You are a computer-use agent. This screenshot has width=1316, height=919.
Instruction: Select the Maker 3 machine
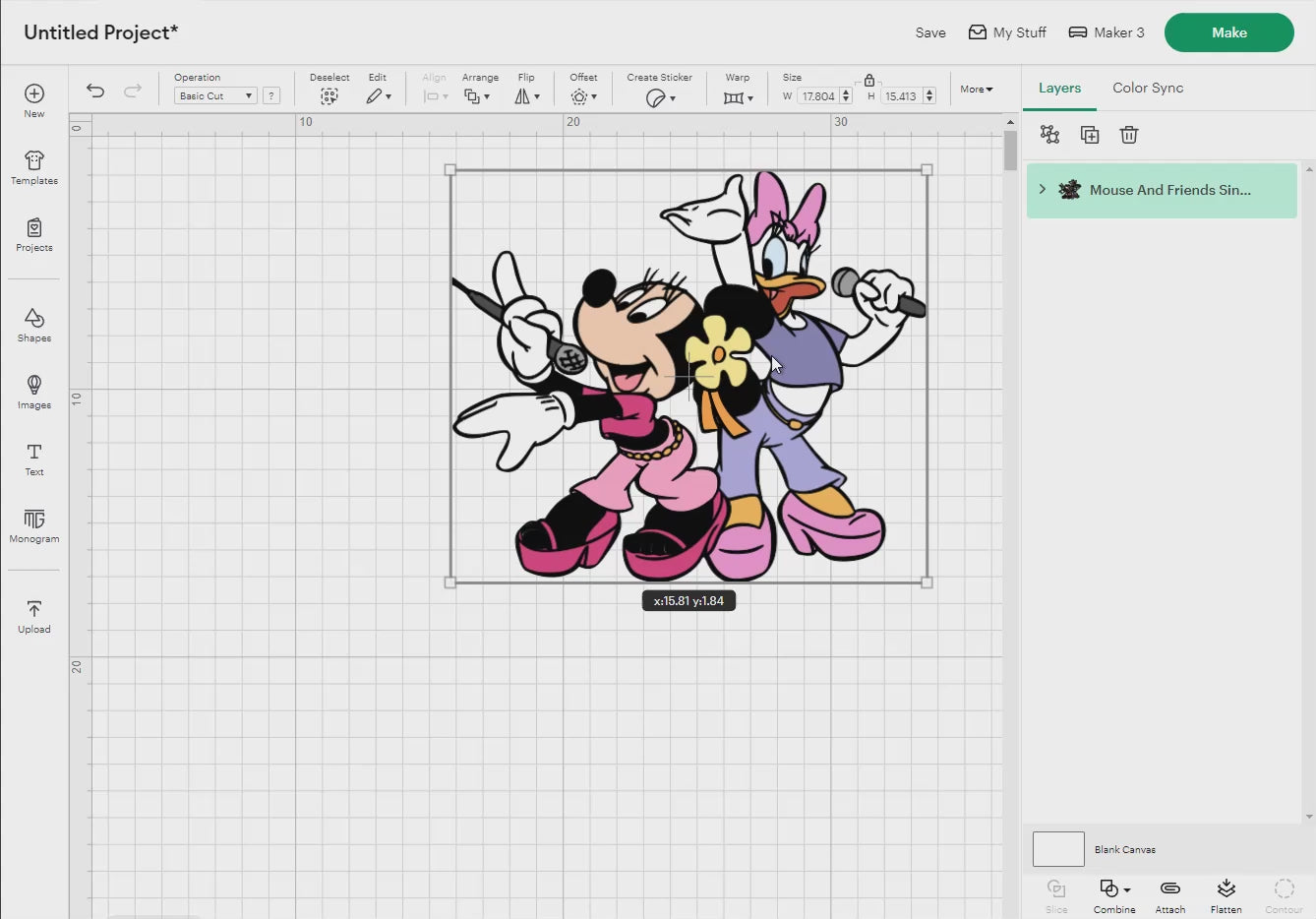[x=1107, y=32]
